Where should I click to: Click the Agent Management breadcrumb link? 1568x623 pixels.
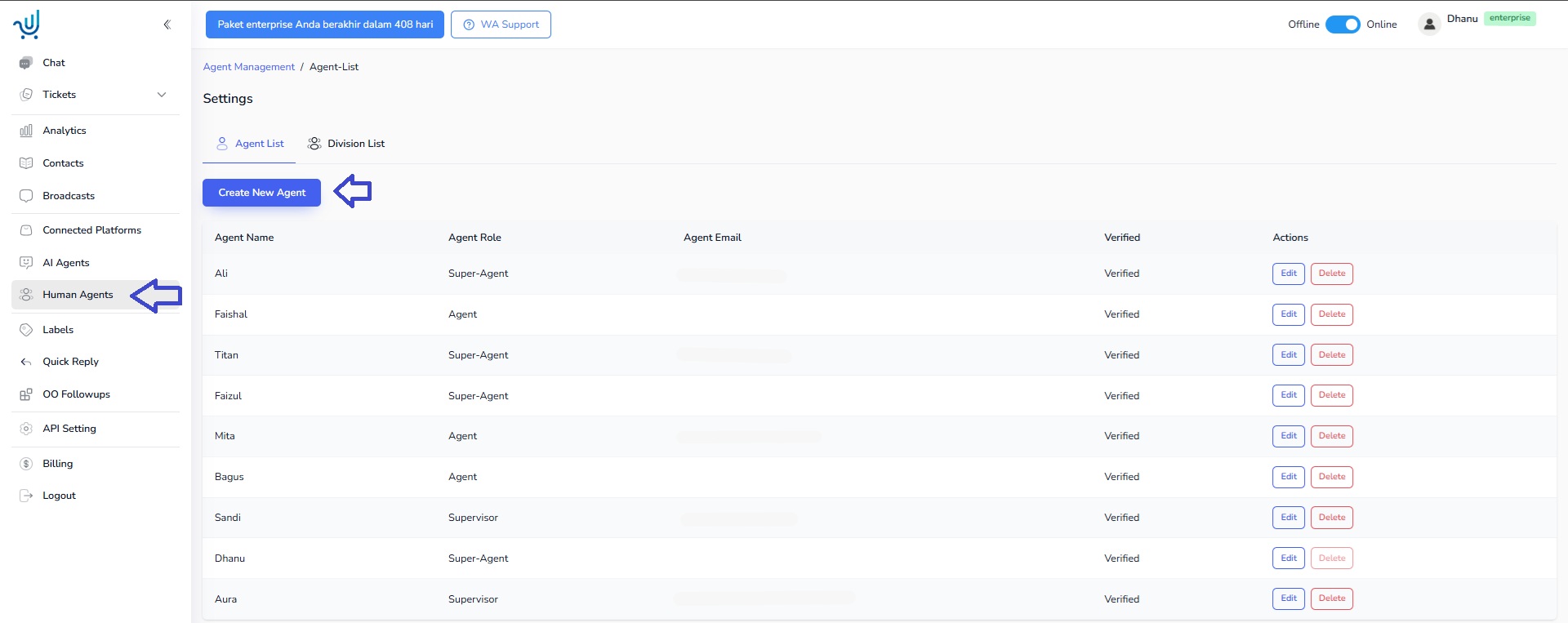tap(248, 67)
